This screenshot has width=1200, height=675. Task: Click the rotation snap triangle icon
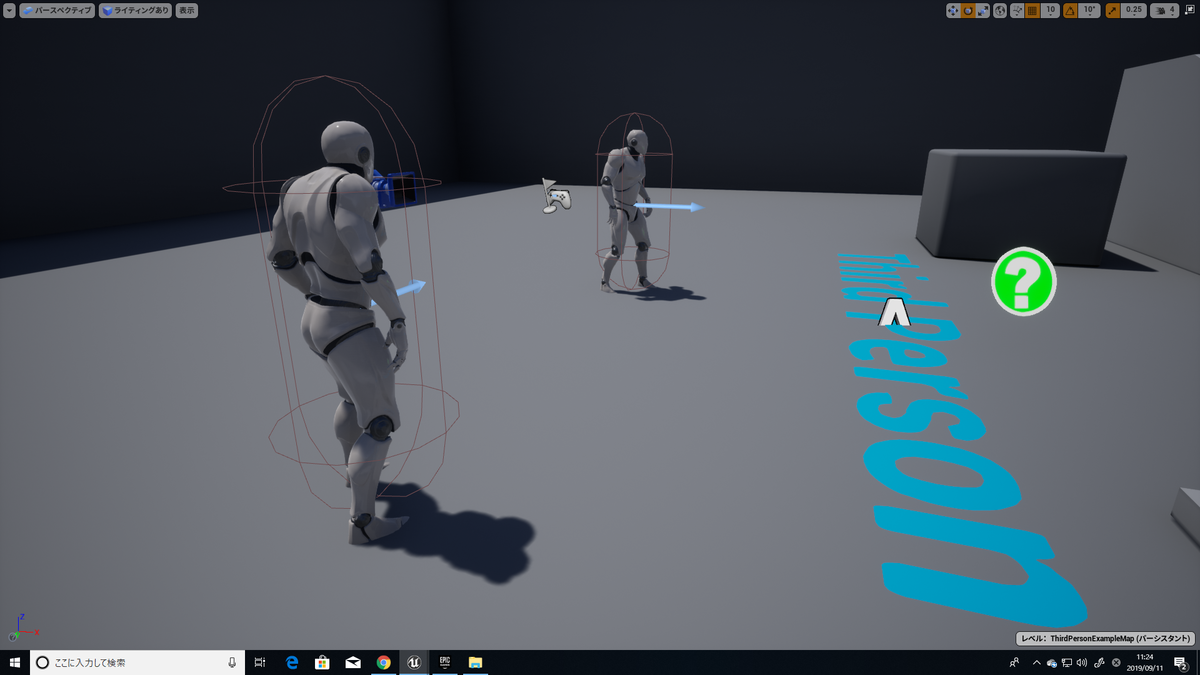[1069, 9]
